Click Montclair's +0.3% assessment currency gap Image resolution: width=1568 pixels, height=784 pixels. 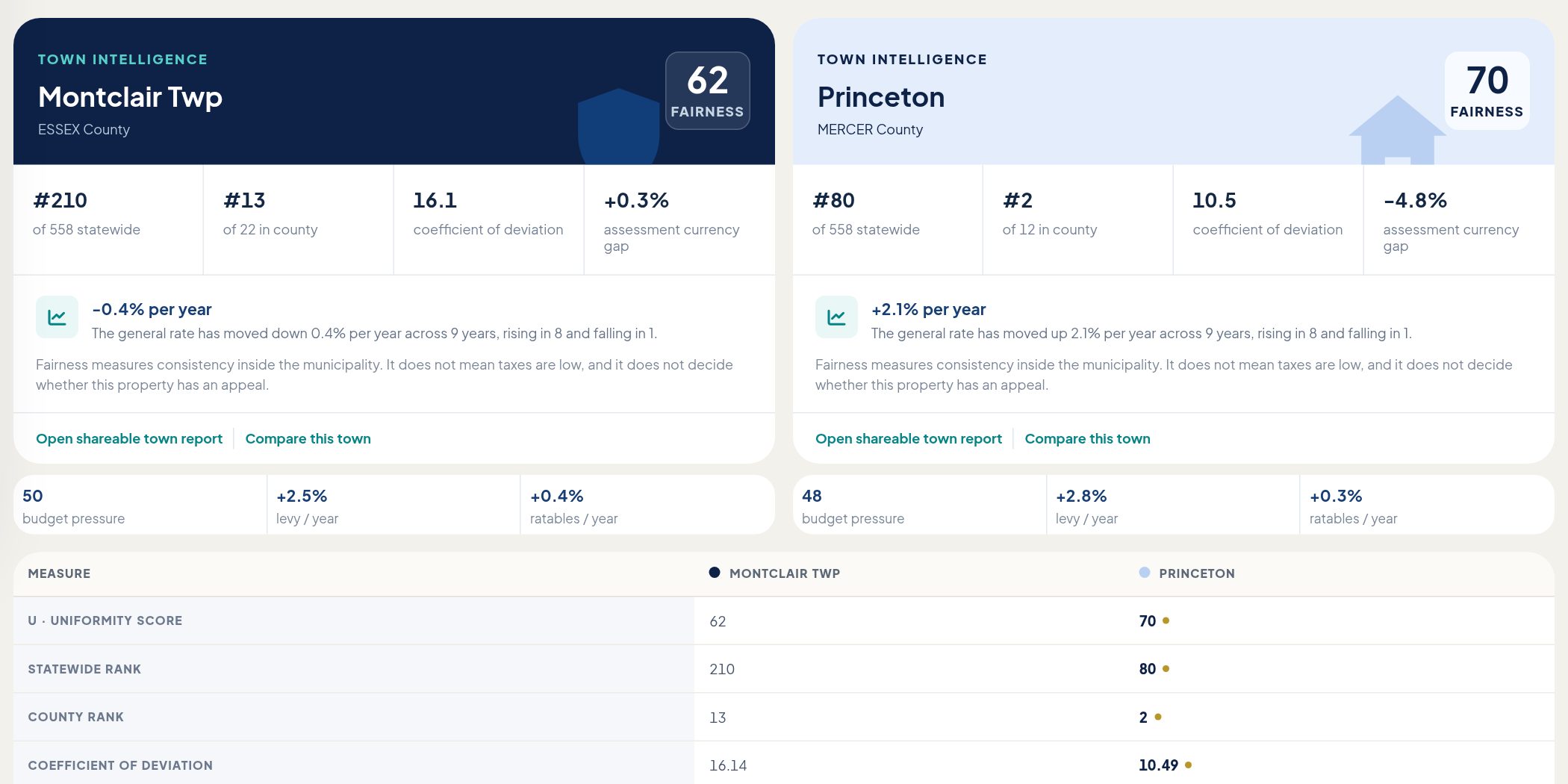pyautogui.click(x=679, y=220)
